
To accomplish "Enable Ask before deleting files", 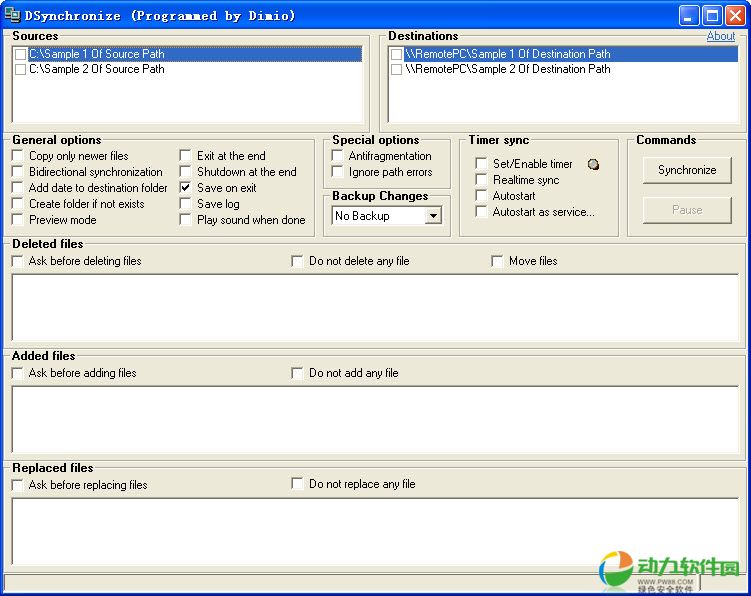I will click(18, 261).
